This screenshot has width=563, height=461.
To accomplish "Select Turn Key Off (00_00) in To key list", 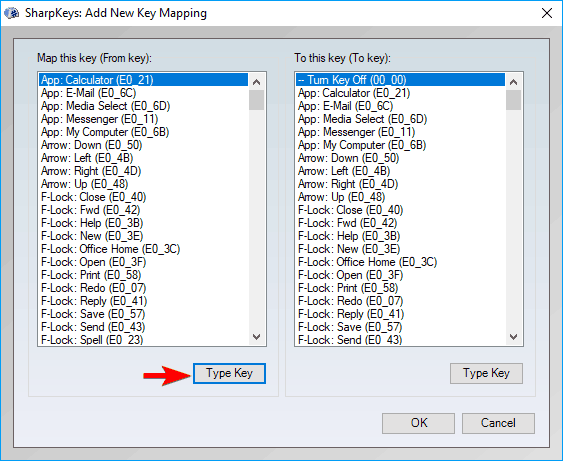I will click(400, 80).
